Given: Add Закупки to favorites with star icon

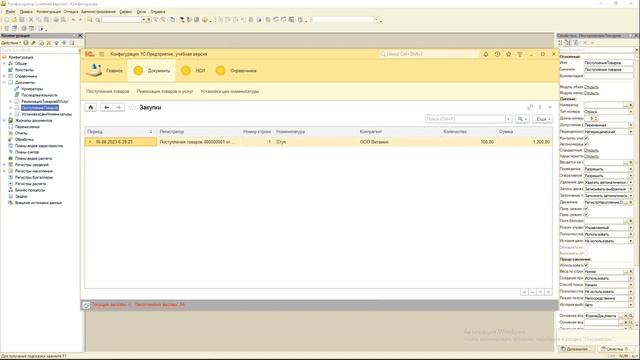Looking at the screenshot, I should click(132, 107).
